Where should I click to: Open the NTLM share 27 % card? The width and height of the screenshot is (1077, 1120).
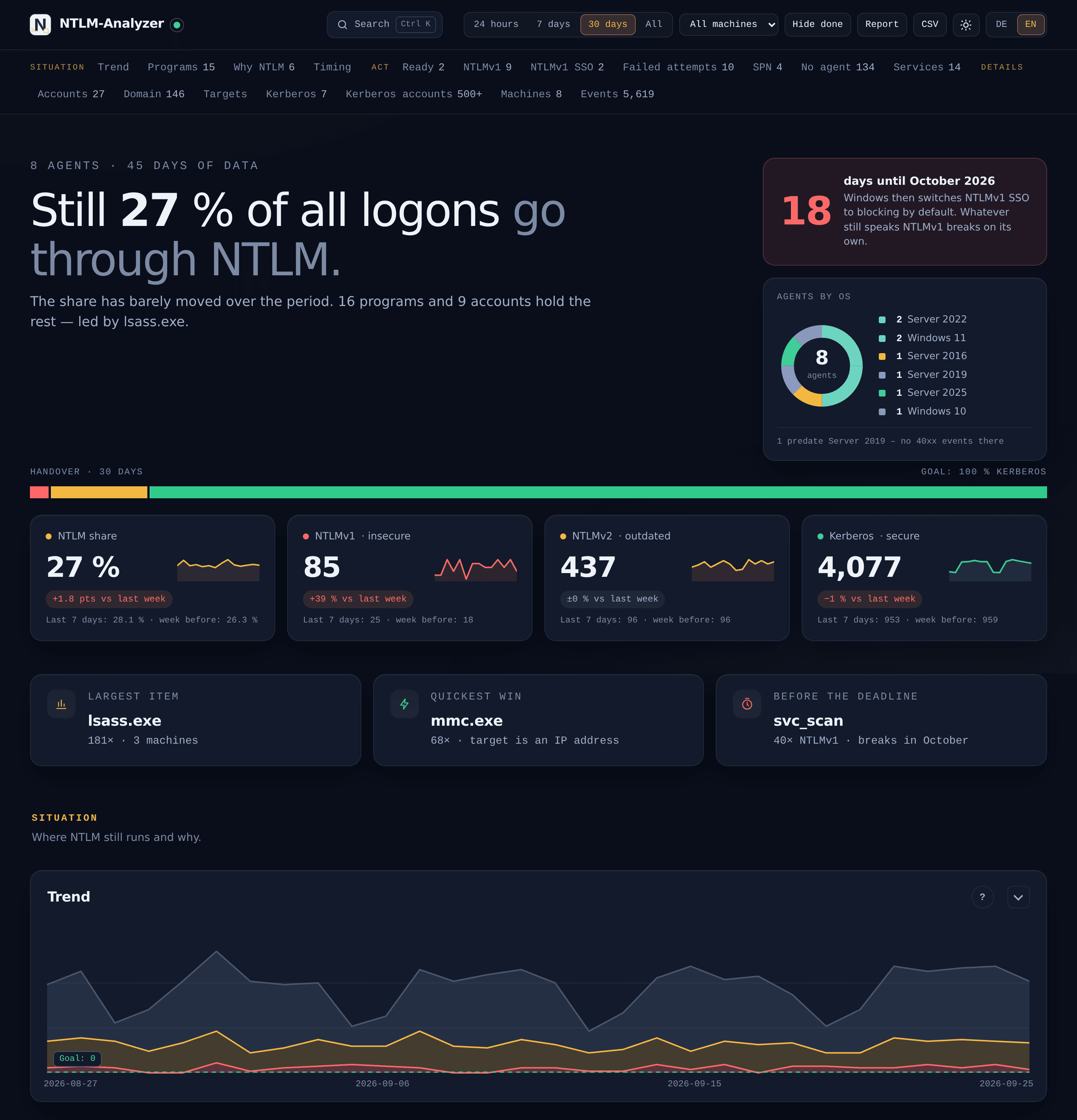tap(153, 578)
